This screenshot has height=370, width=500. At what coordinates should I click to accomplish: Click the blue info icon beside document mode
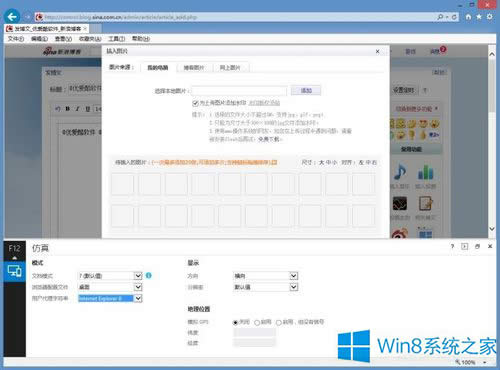149,275
